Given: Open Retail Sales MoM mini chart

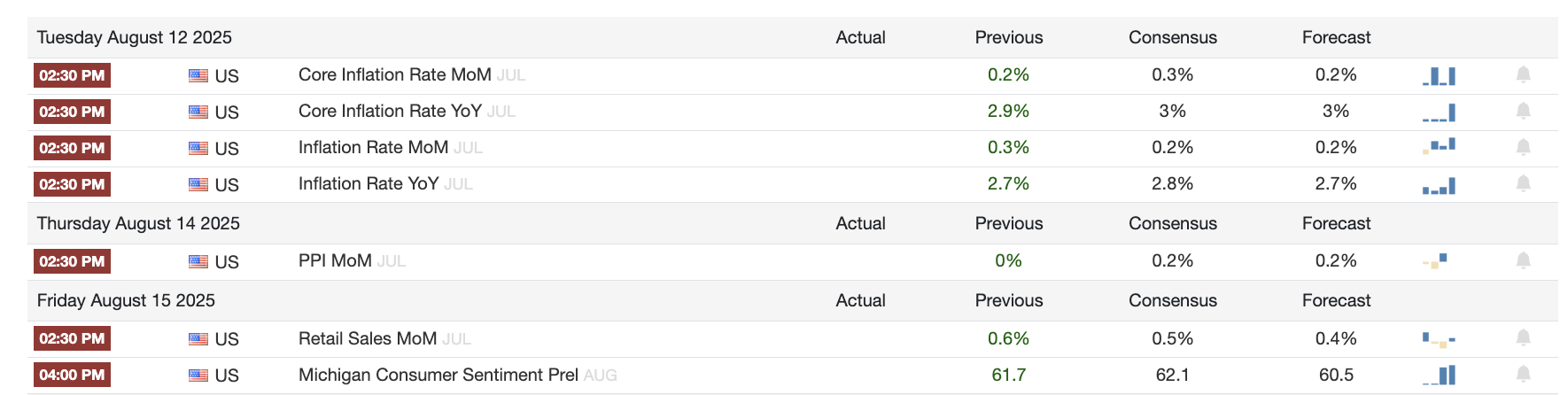Looking at the screenshot, I should pyautogui.click(x=1439, y=339).
